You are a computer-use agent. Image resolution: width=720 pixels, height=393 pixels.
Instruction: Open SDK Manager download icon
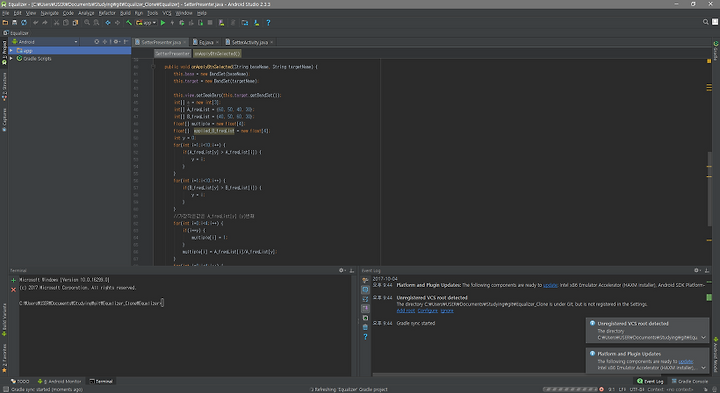(x=257, y=22)
